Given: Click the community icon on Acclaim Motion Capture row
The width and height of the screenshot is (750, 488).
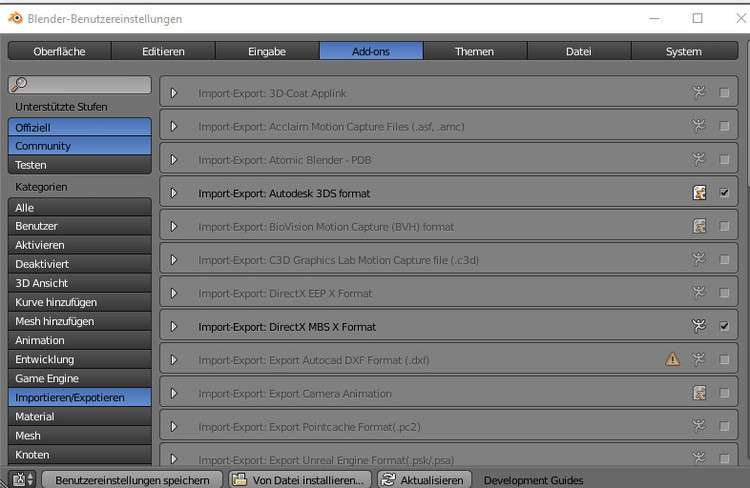Looking at the screenshot, I should tap(699, 126).
